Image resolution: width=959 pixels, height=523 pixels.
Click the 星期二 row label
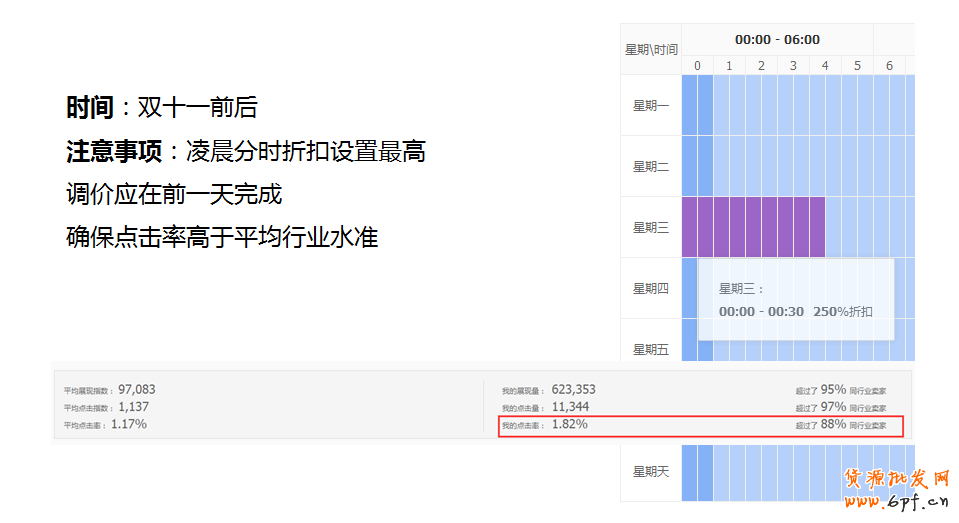651,167
